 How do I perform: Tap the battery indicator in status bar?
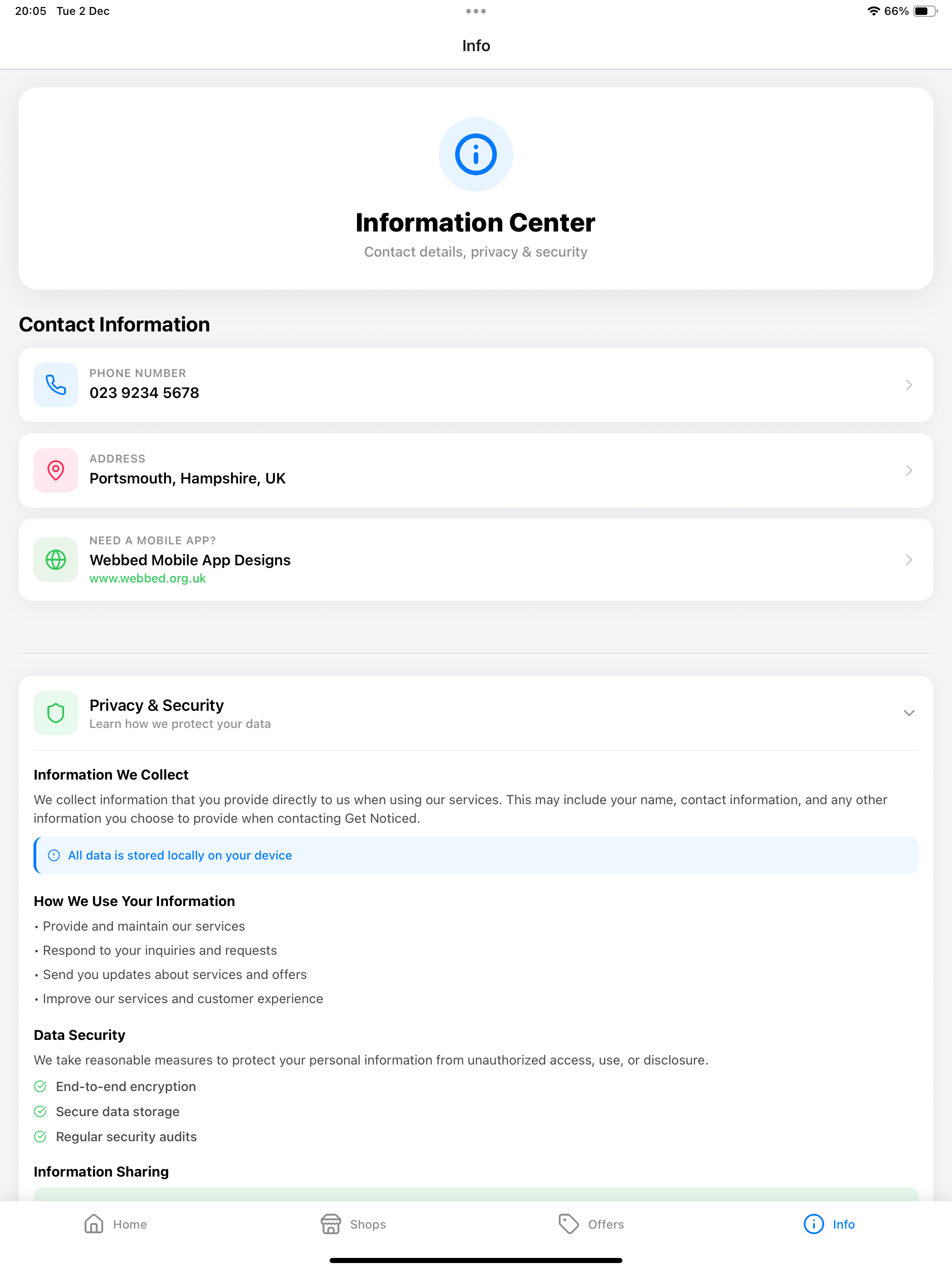point(925,11)
